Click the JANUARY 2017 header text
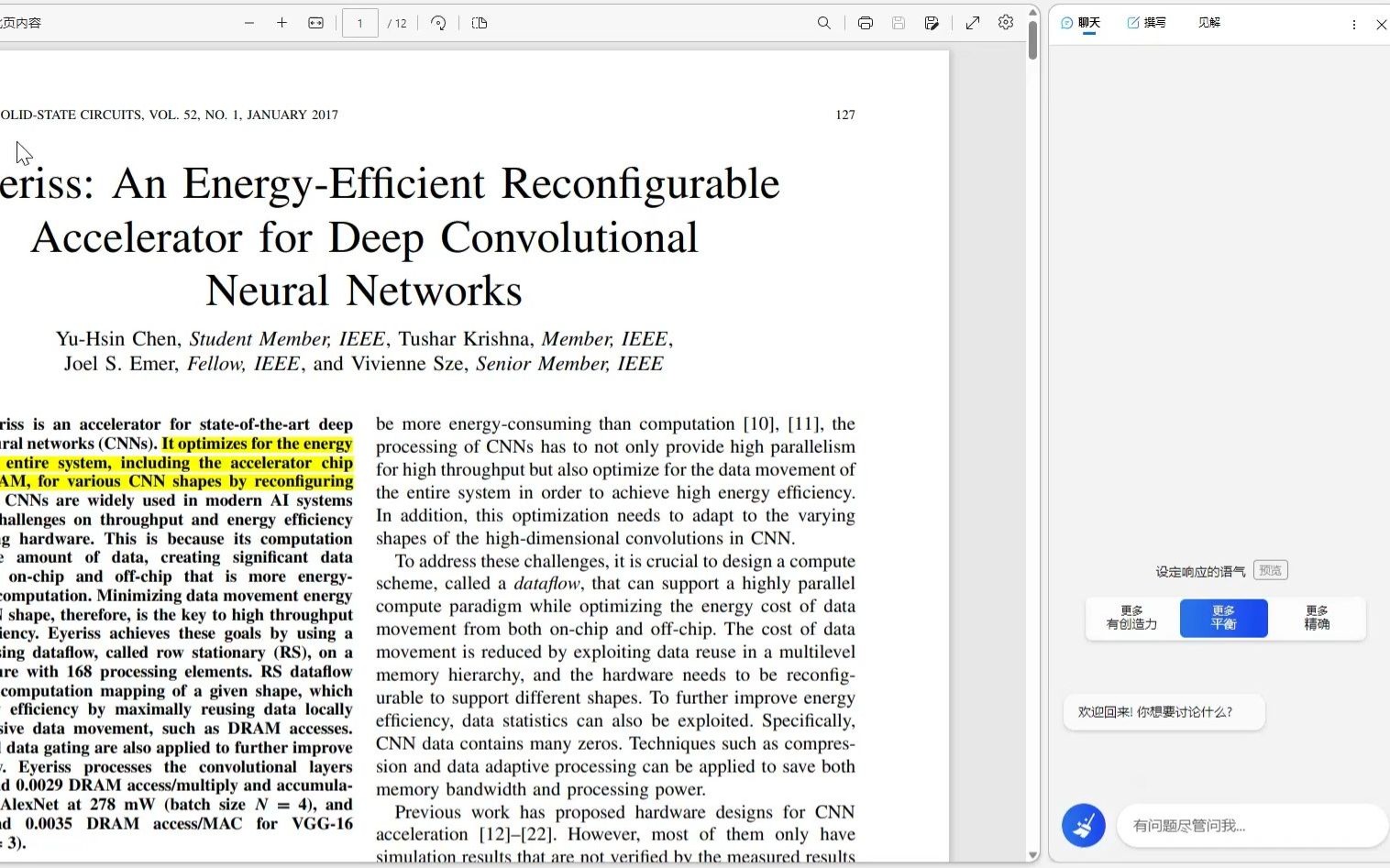The height and width of the screenshot is (868, 1390). (x=292, y=115)
